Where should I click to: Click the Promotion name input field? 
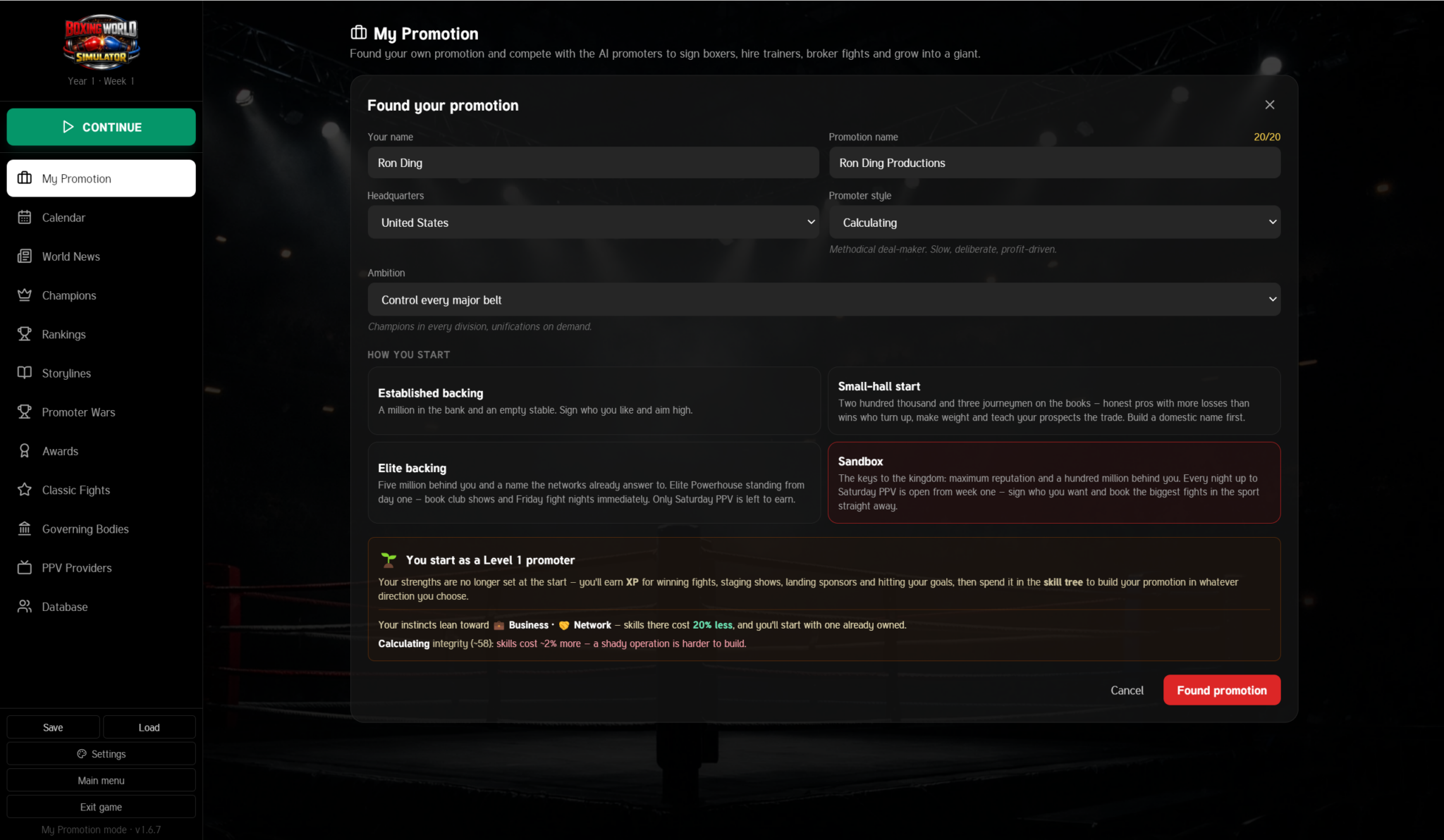tap(1055, 163)
